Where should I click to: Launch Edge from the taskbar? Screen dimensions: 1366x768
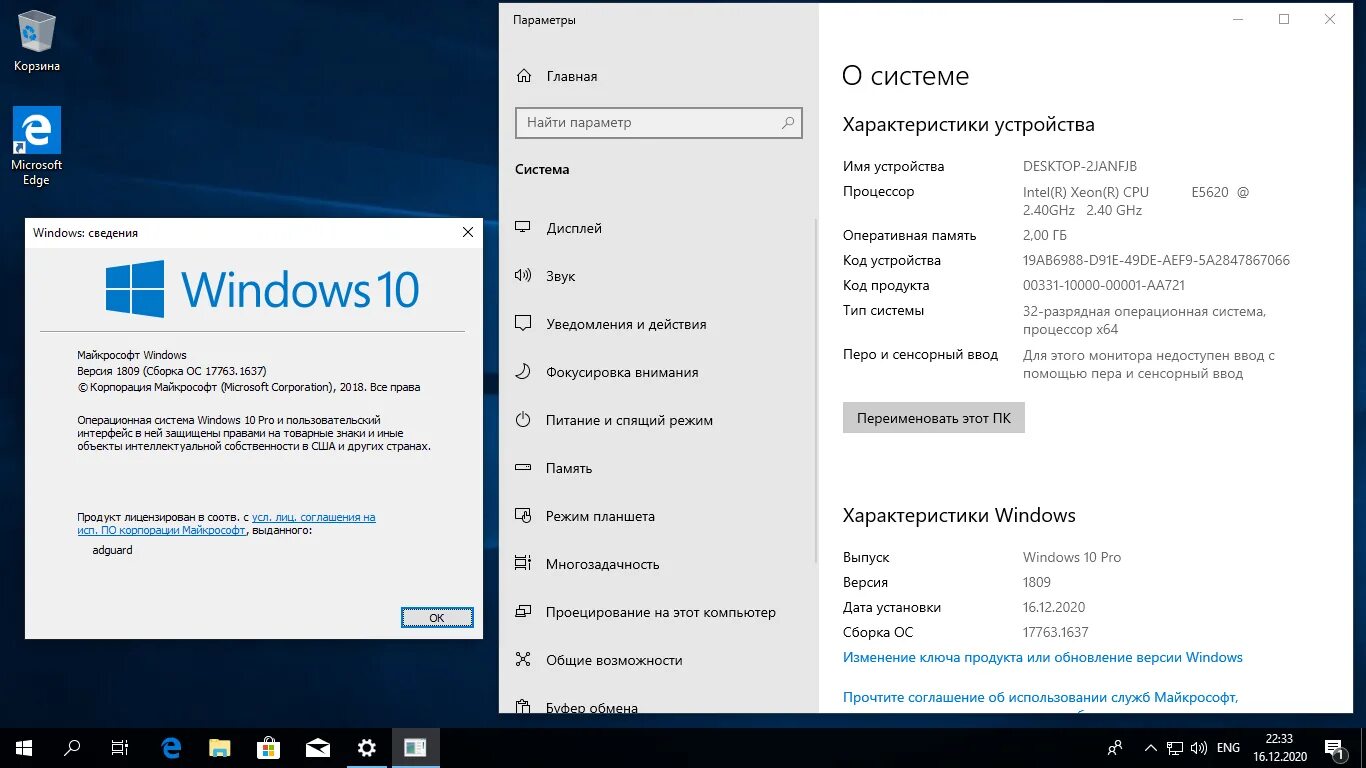[x=171, y=748]
